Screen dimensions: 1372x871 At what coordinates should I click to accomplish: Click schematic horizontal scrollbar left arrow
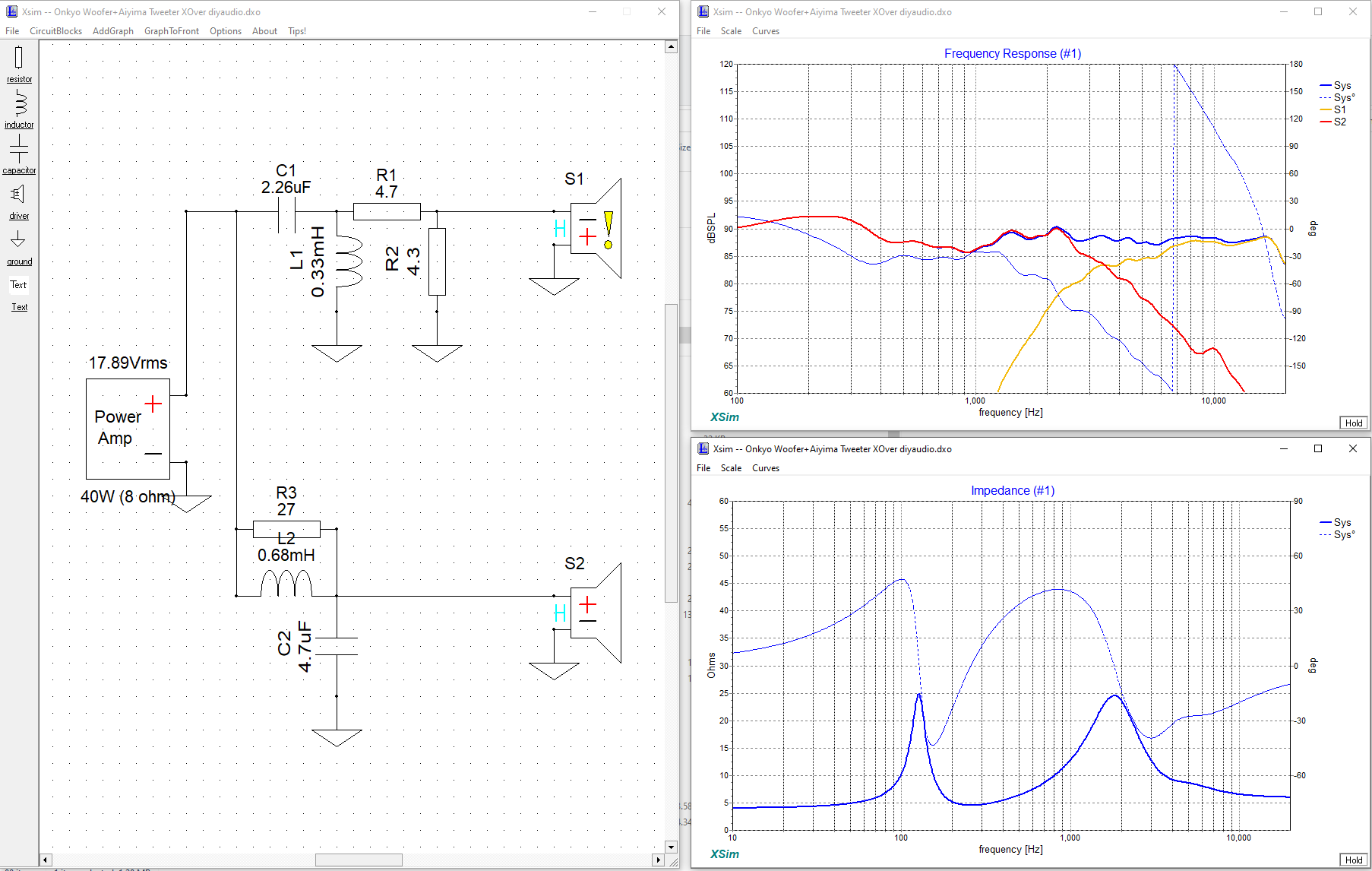pyautogui.click(x=46, y=860)
